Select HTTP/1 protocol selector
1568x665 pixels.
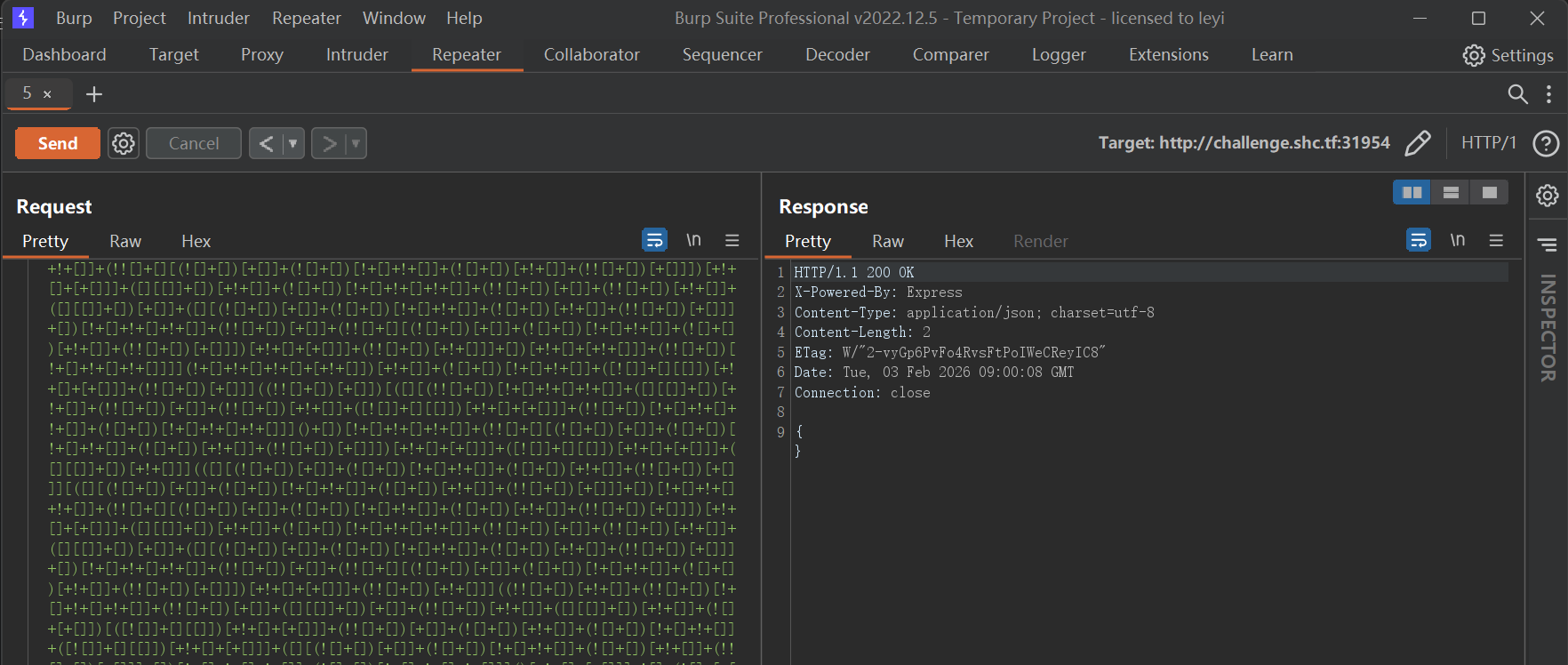(1488, 143)
